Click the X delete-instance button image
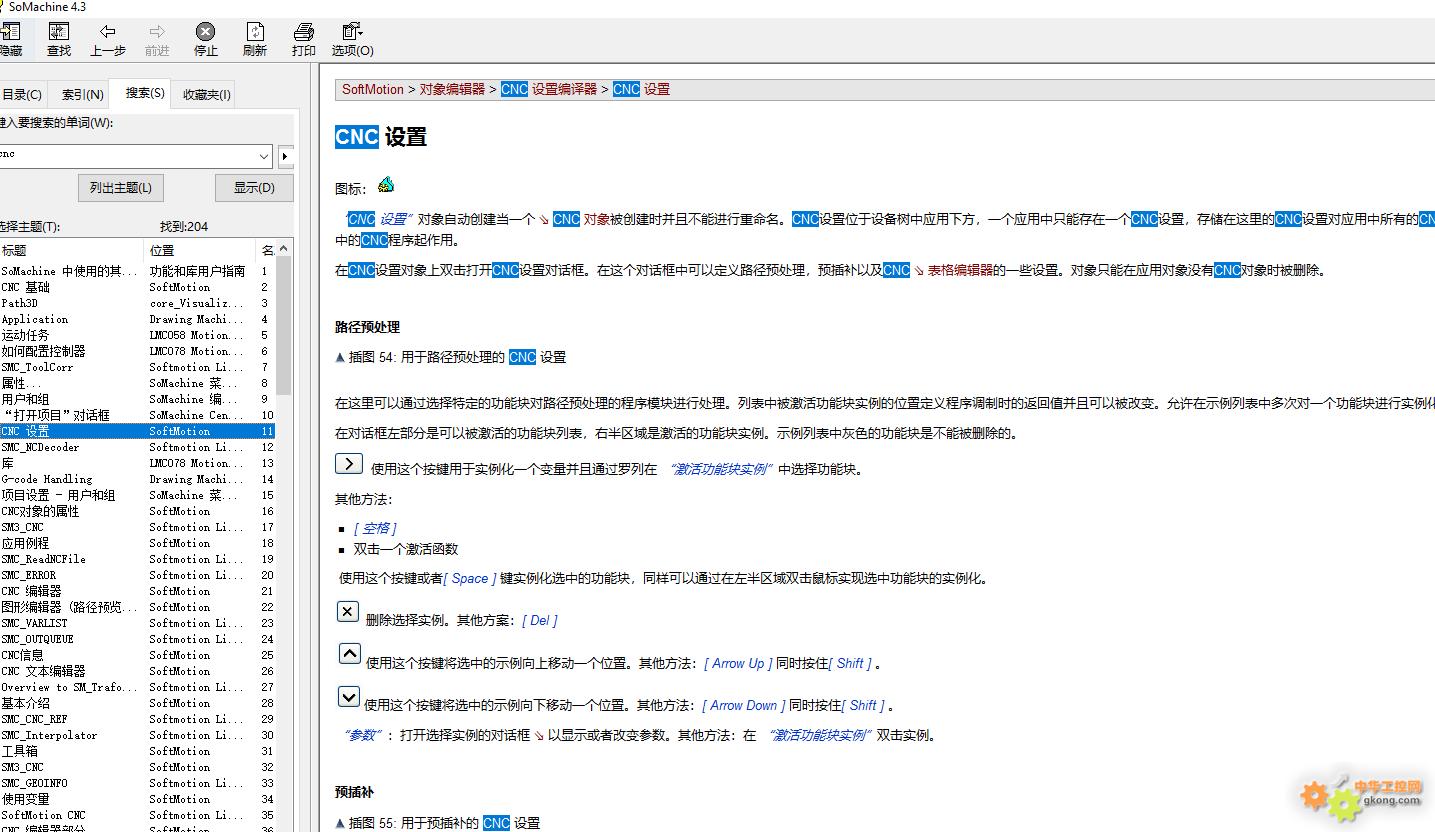 click(347, 611)
